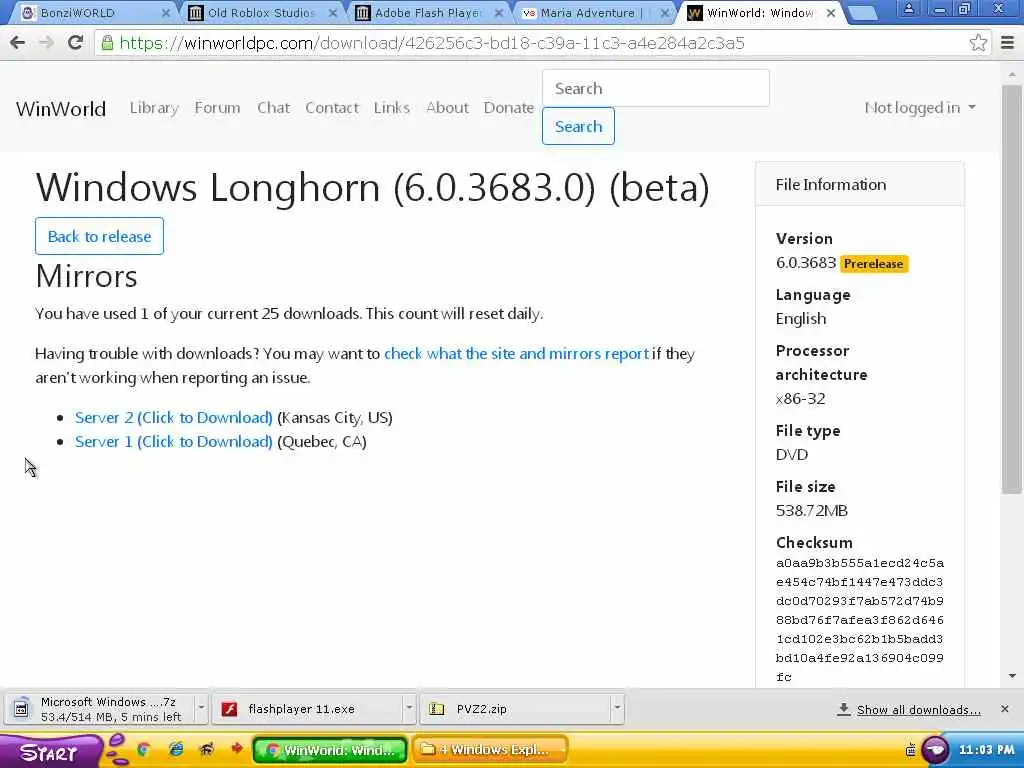Open the flashplayer 11.exe download
Screen dimensions: 1024x768
(x=307, y=709)
